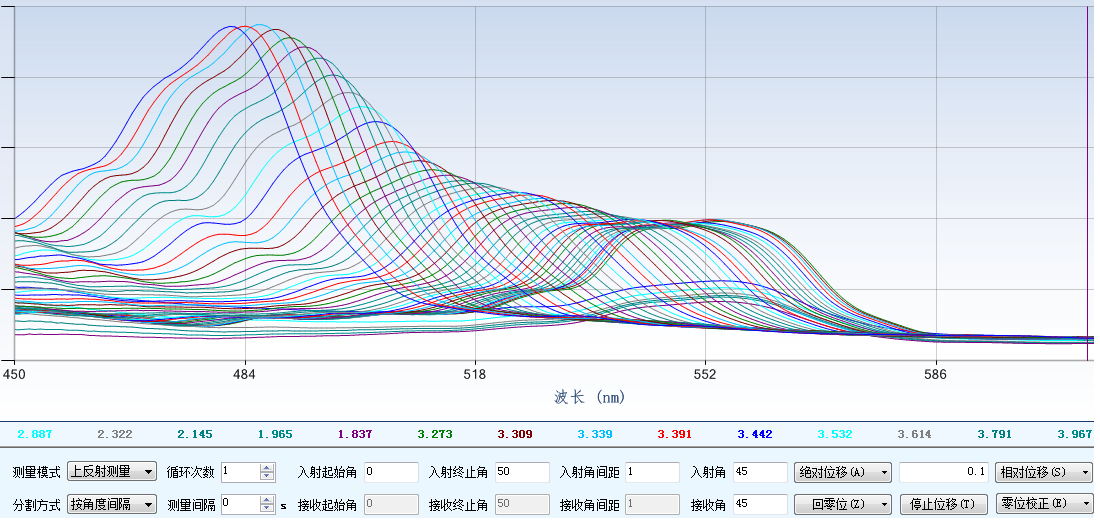Decrease 测量间隔 with the down spinner arrow
The image size is (1100, 522).
click(267, 509)
